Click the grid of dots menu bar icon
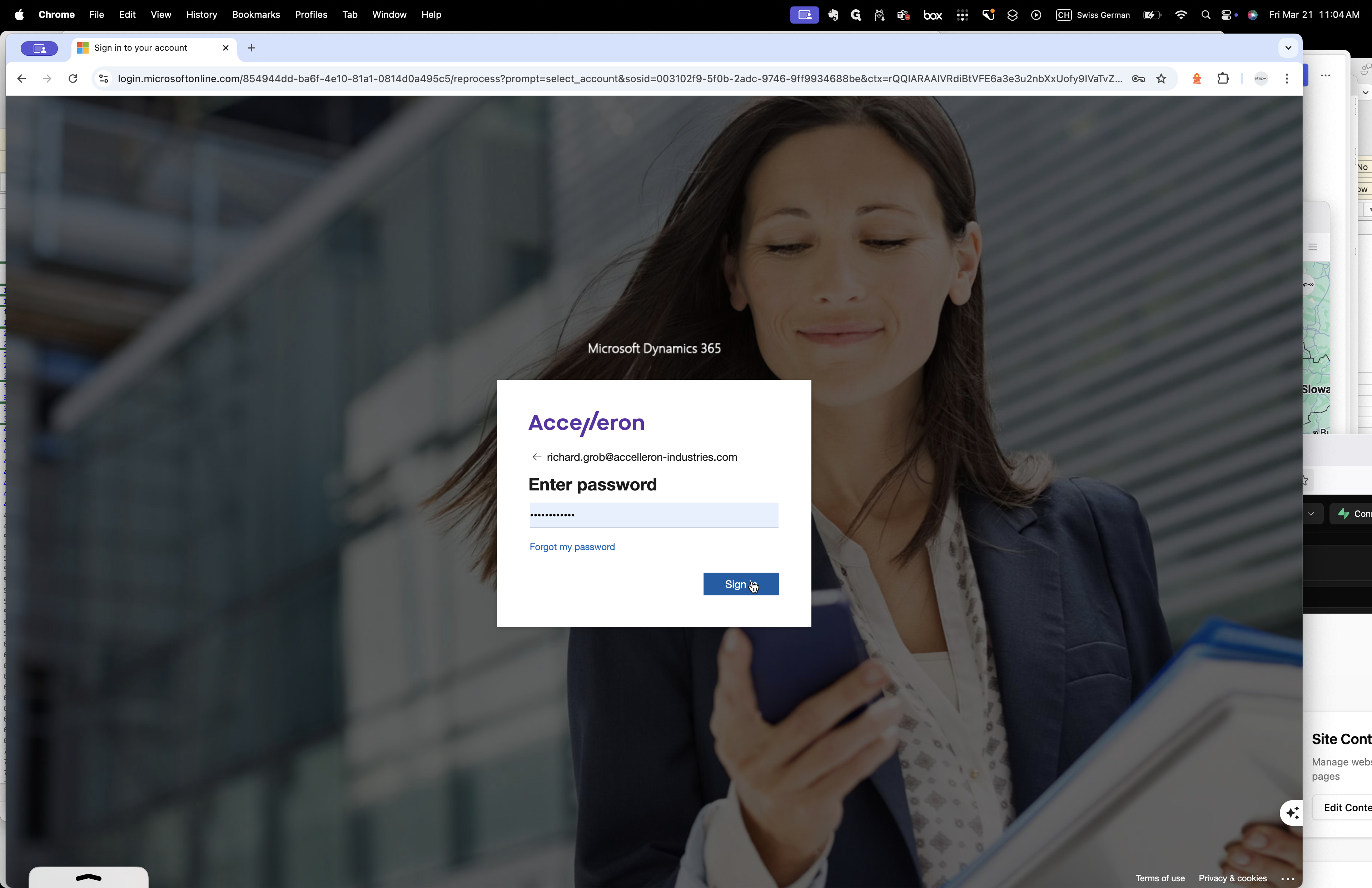Viewport: 1372px width, 888px height. [962, 15]
